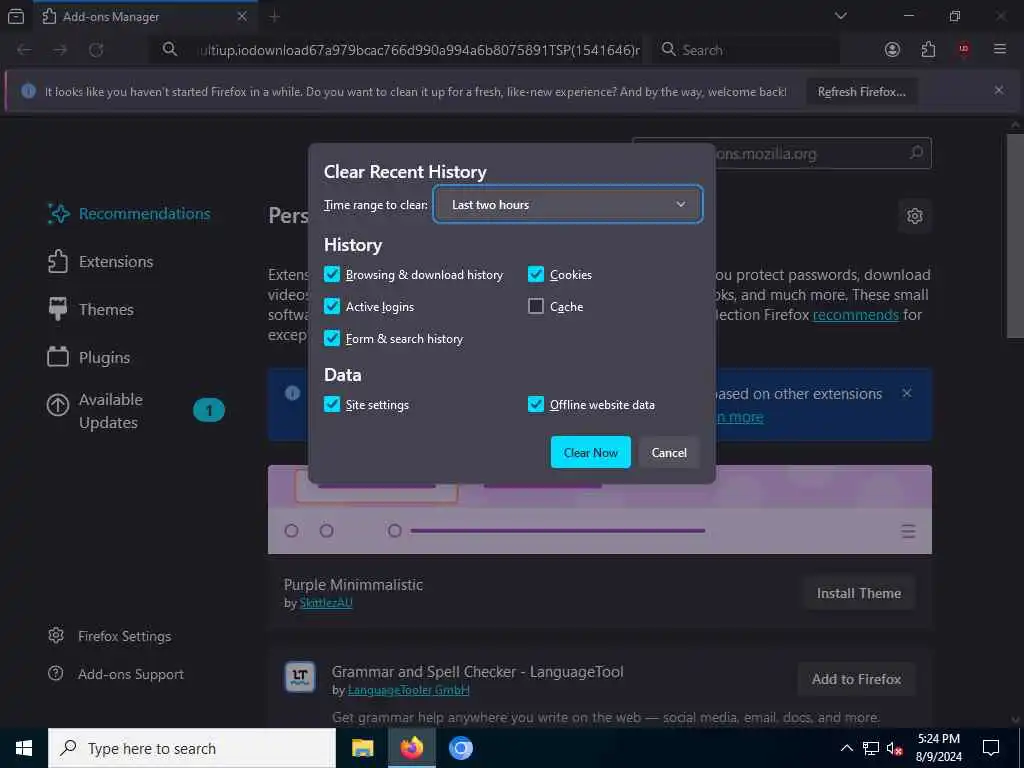The width and height of the screenshot is (1024, 768).
Task: Click the Available Updates arrow icon
Action: coord(58,405)
